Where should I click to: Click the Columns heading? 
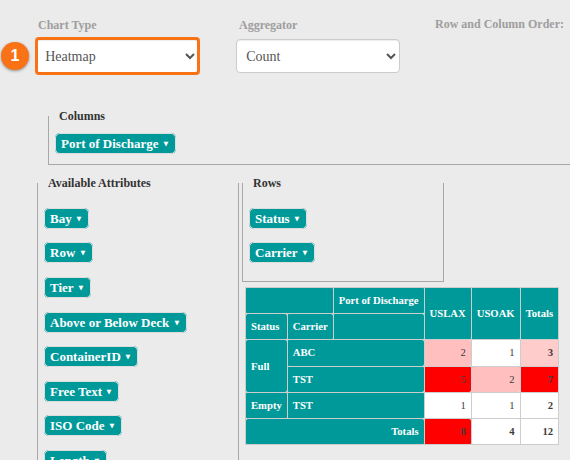82,116
